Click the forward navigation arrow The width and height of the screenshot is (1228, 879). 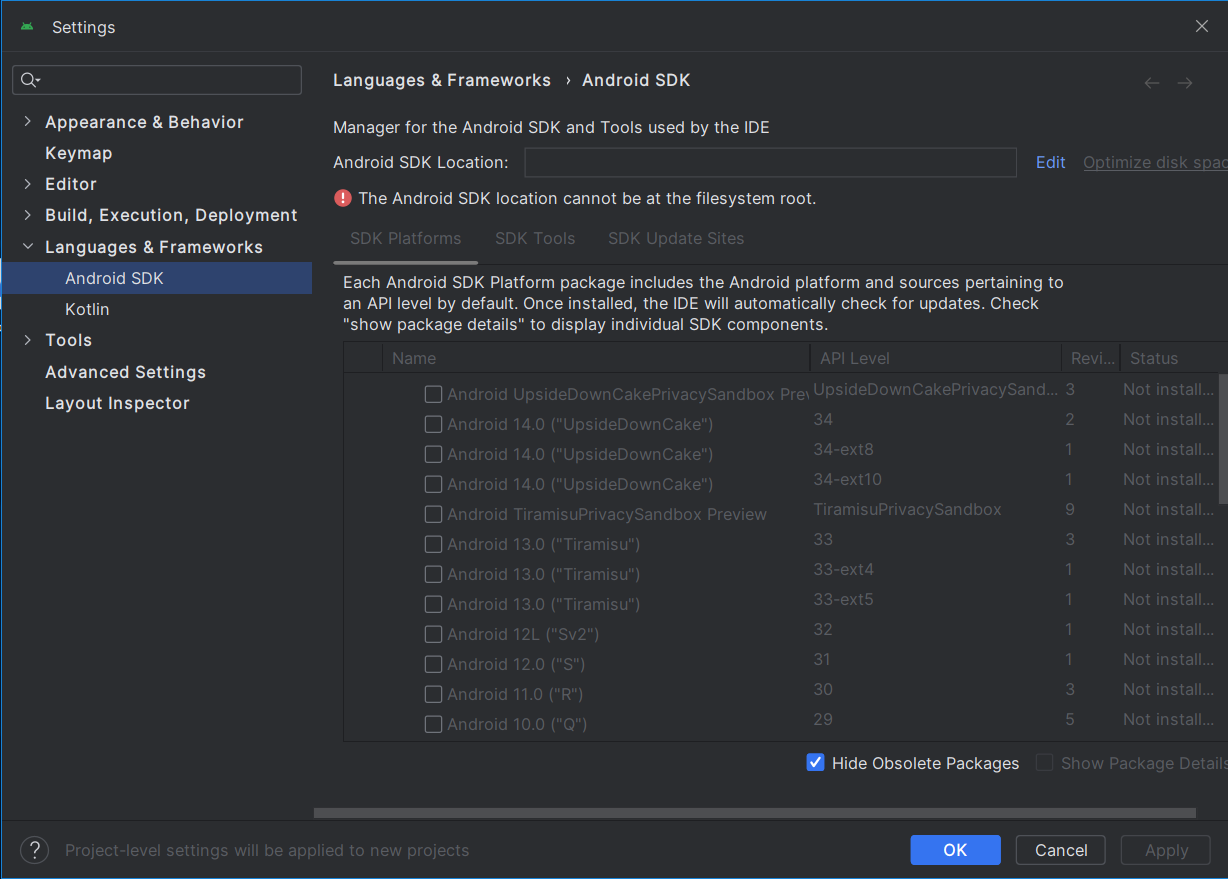[1185, 83]
